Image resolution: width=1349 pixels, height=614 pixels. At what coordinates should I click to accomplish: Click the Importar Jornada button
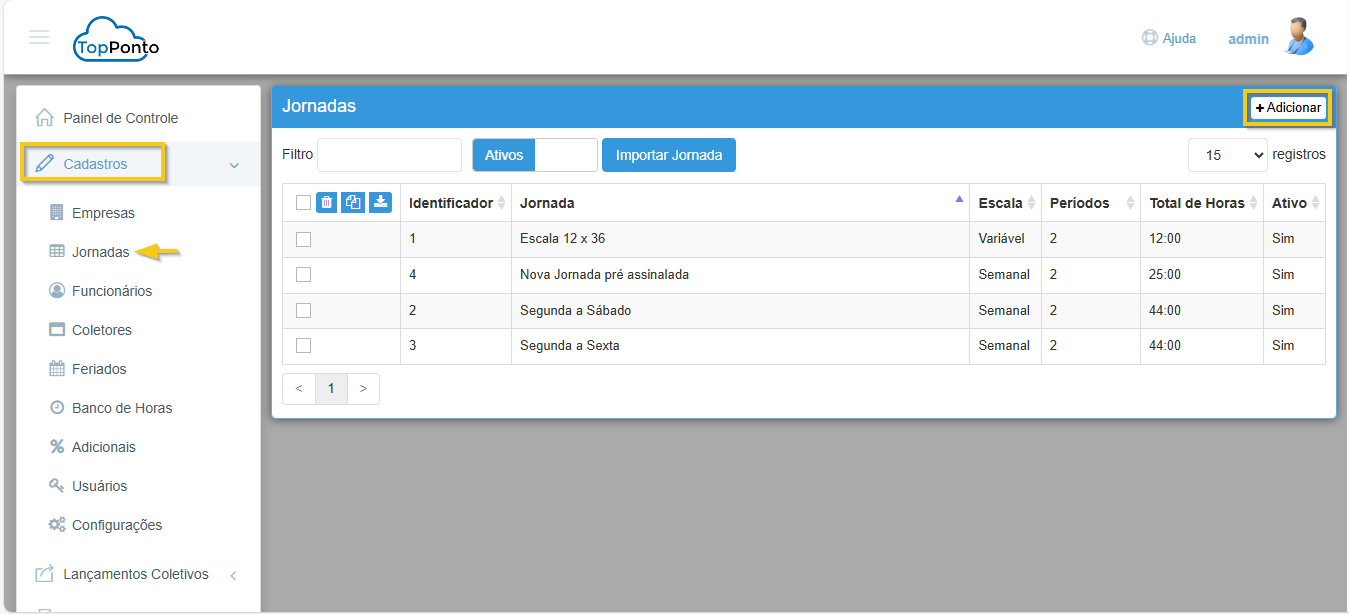click(x=669, y=155)
